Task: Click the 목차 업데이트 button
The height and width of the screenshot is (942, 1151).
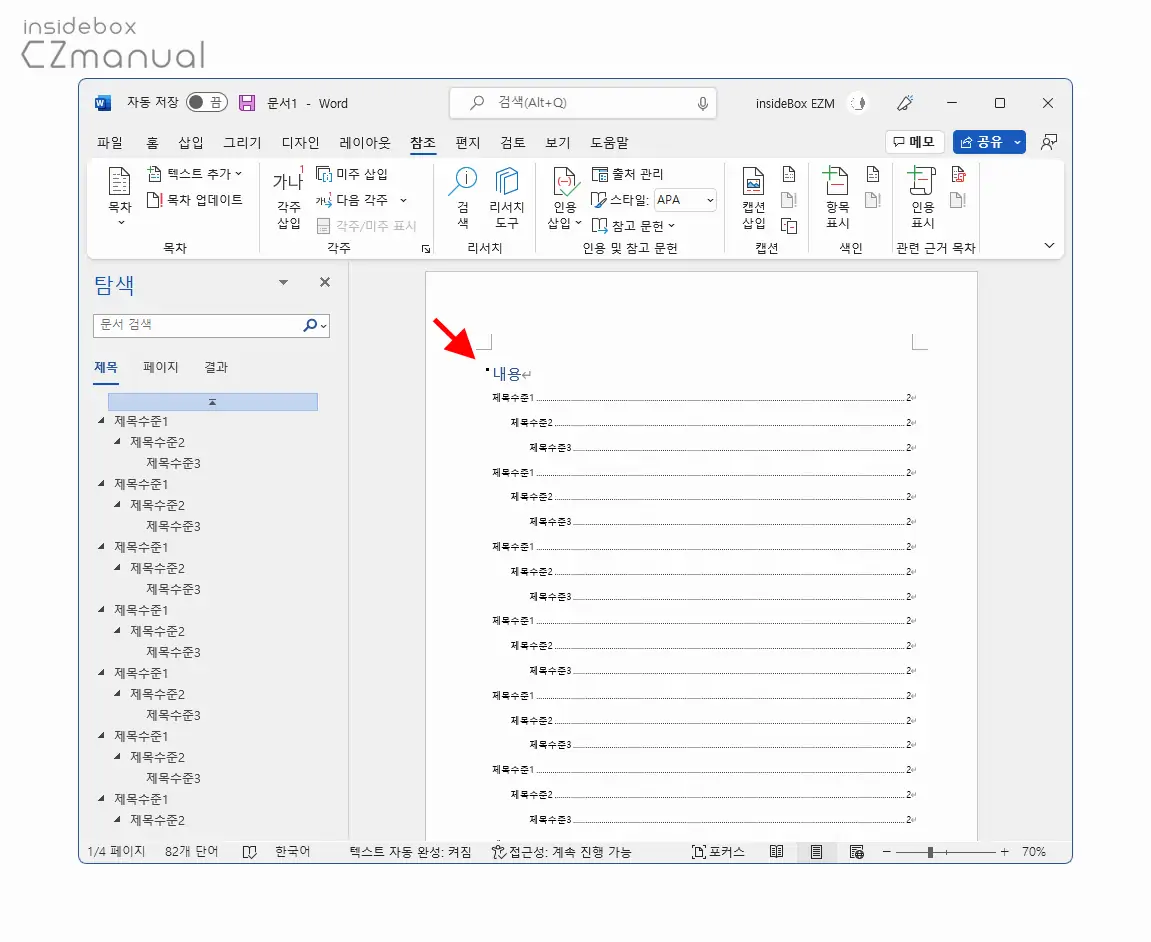Action: coord(195,200)
